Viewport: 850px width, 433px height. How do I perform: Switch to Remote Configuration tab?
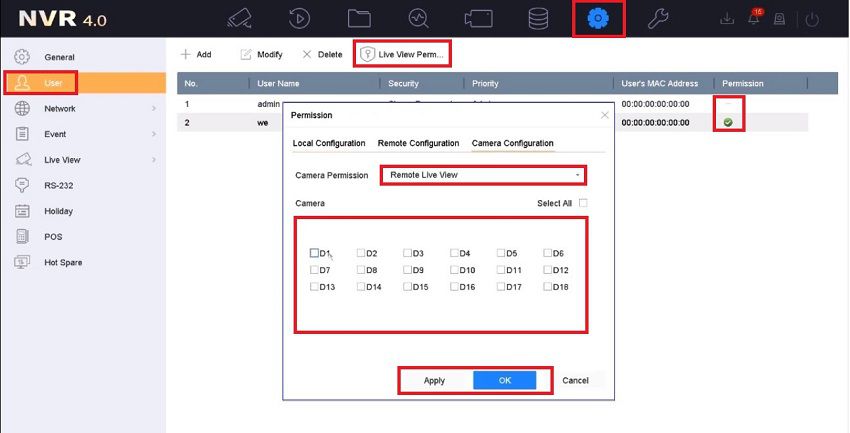[418, 143]
